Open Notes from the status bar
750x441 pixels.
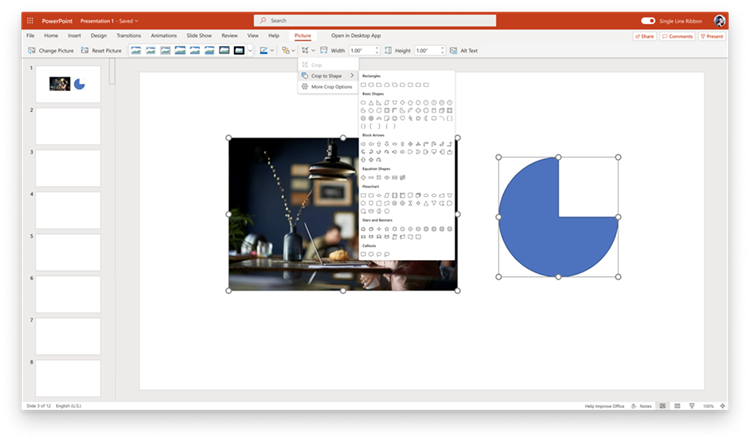641,406
